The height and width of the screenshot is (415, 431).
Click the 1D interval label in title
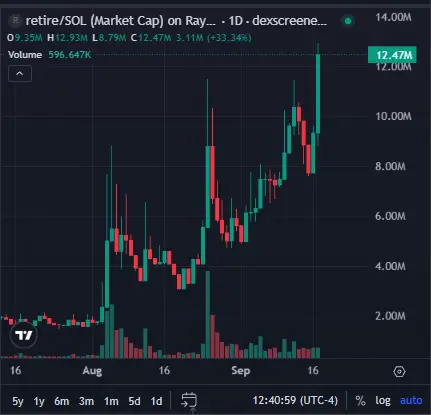[x=236, y=21]
